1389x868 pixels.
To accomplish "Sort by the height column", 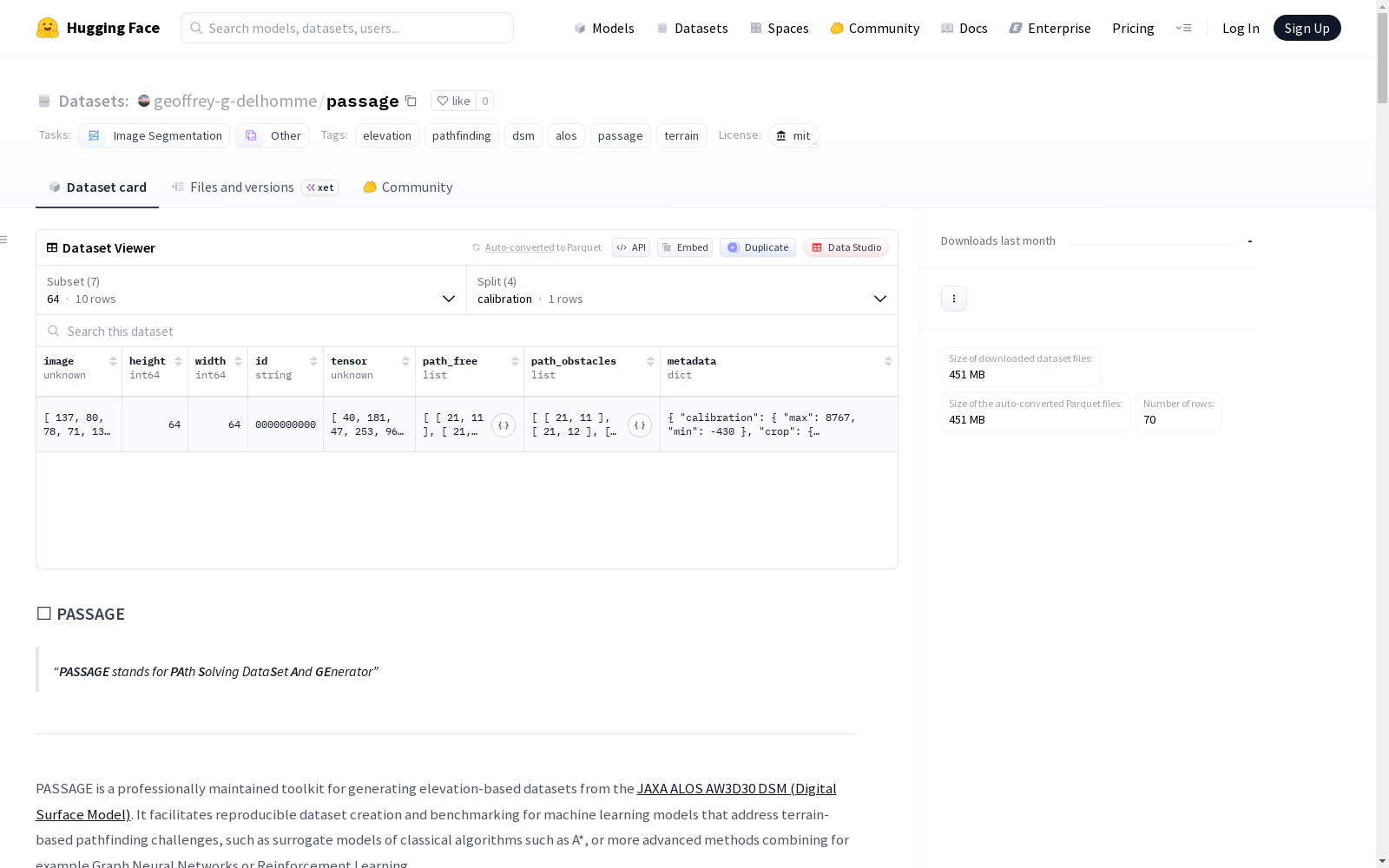I will click(178, 361).
